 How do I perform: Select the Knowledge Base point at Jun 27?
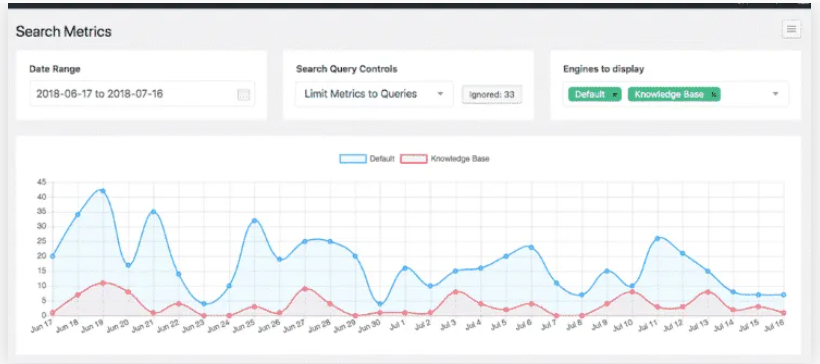tap(305, 289)
